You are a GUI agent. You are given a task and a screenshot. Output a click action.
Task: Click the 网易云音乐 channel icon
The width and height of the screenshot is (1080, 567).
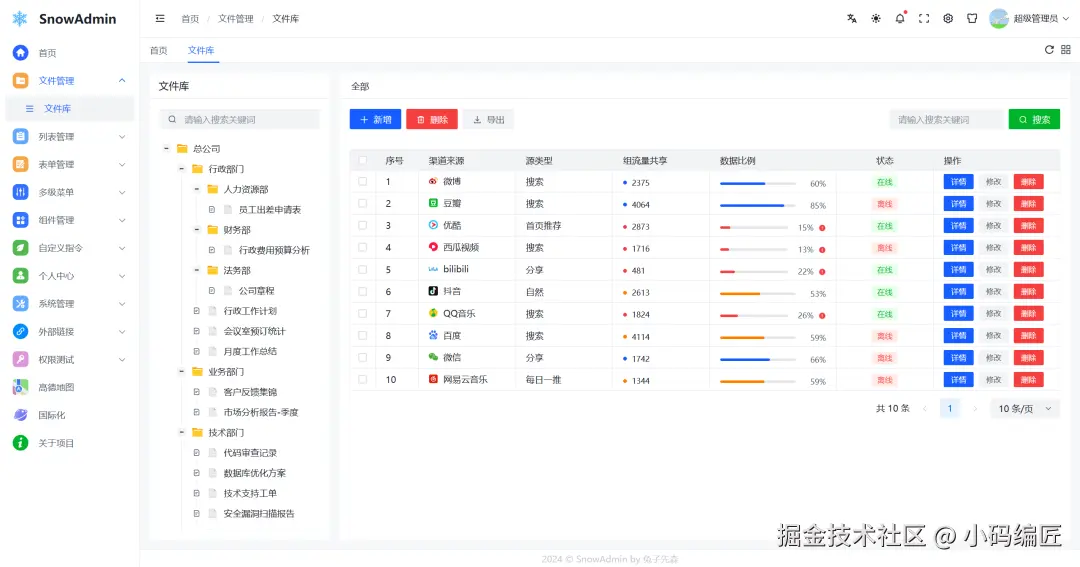433,379
